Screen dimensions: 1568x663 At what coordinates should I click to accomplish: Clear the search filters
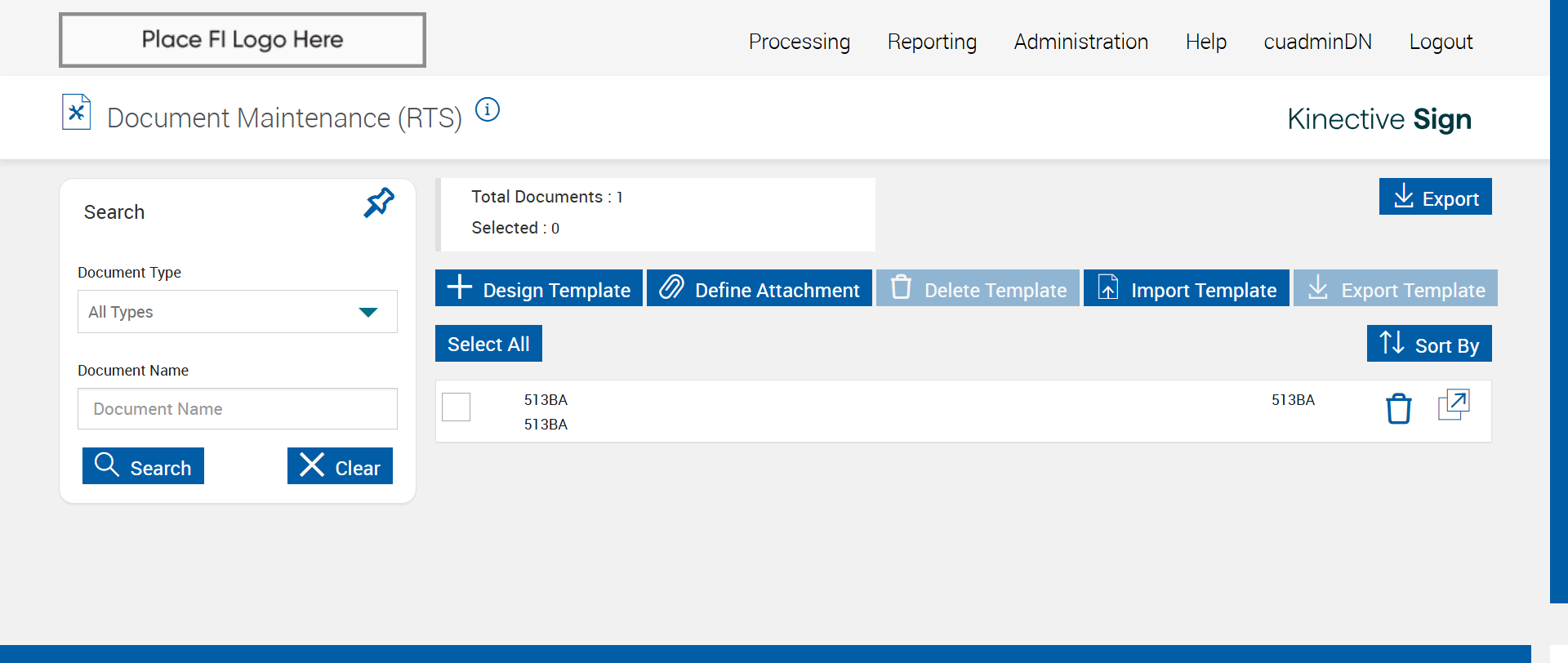click(x=340, y=466)
